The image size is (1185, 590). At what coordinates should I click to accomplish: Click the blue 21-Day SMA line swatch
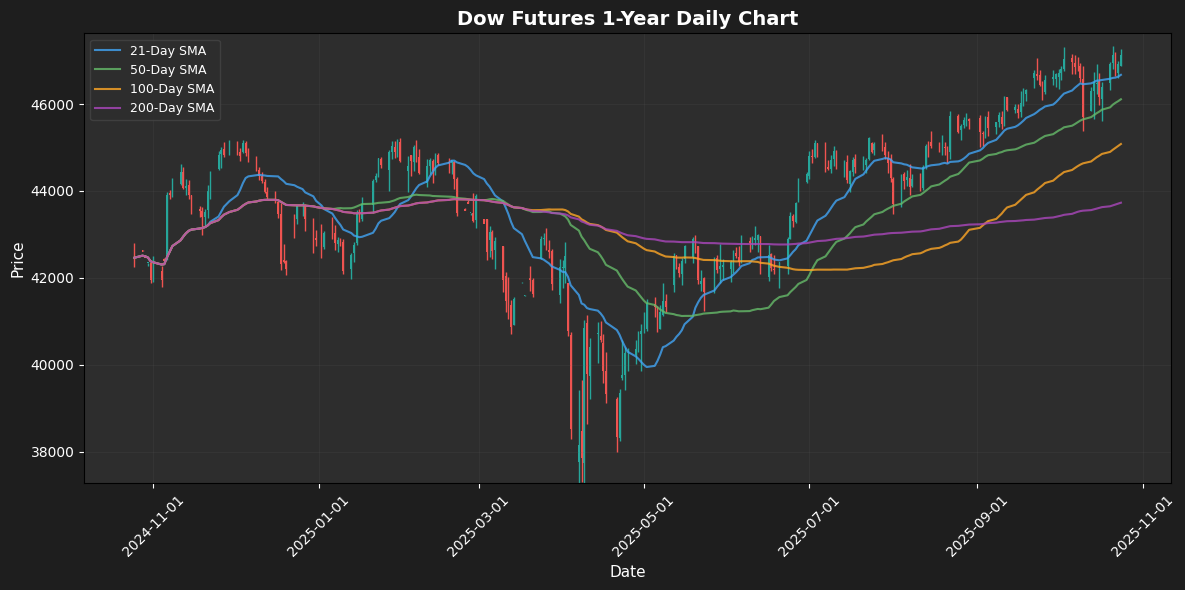point(109,51)
